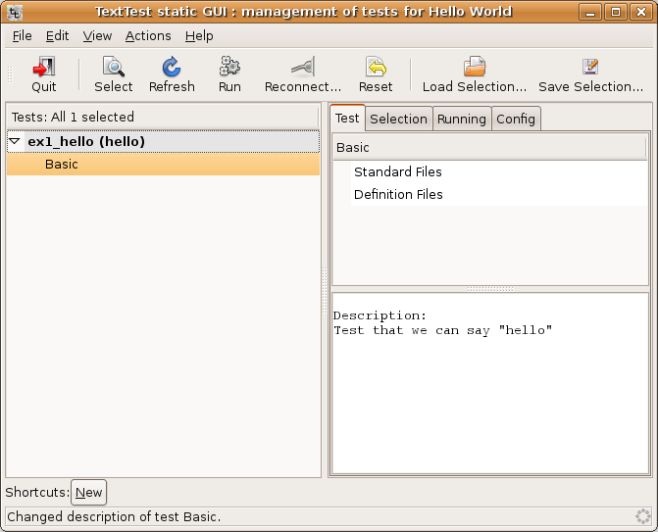
Task: Click the throbber icon in status bar
Action: coord(642,516)
